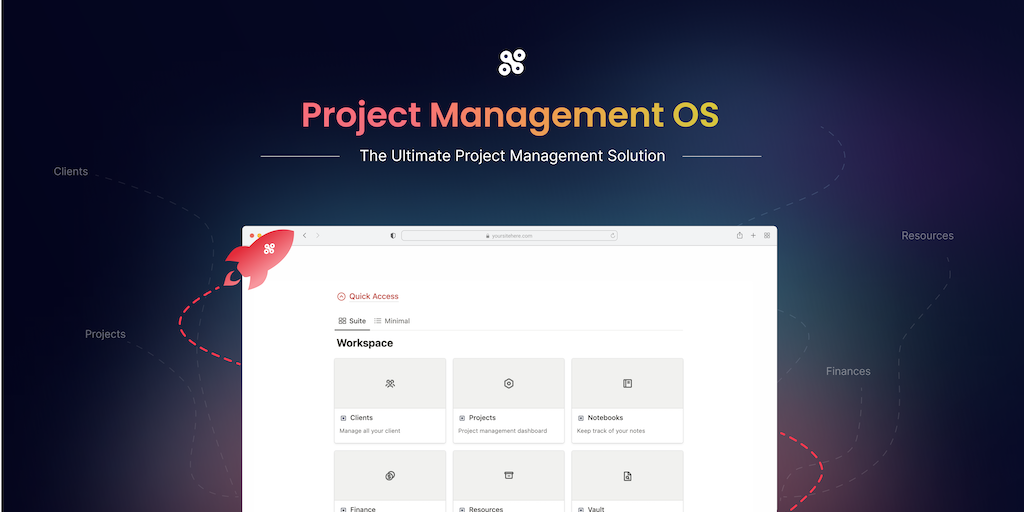Click small page icon beside Clients title
1024x512 pixels.
tap(344, 418)
